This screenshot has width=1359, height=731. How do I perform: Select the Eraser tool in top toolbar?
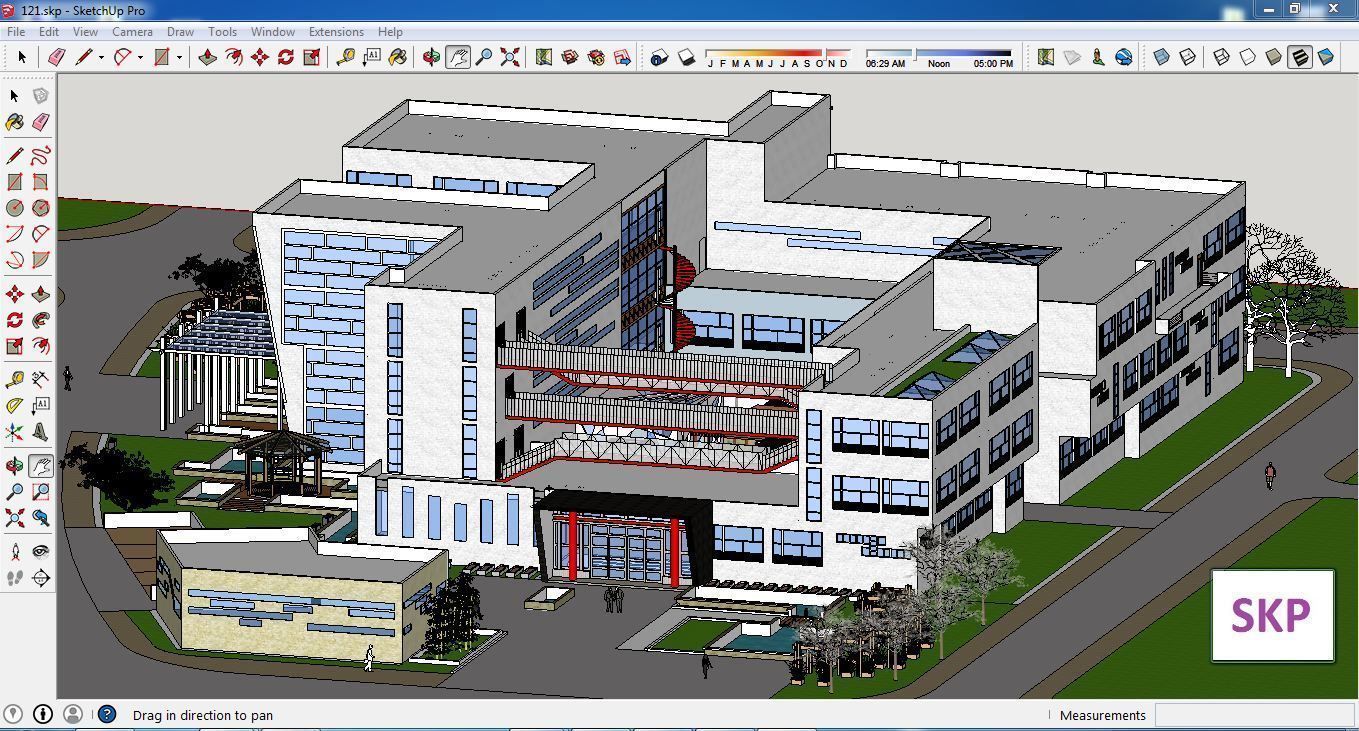click(x=56, y=57)
